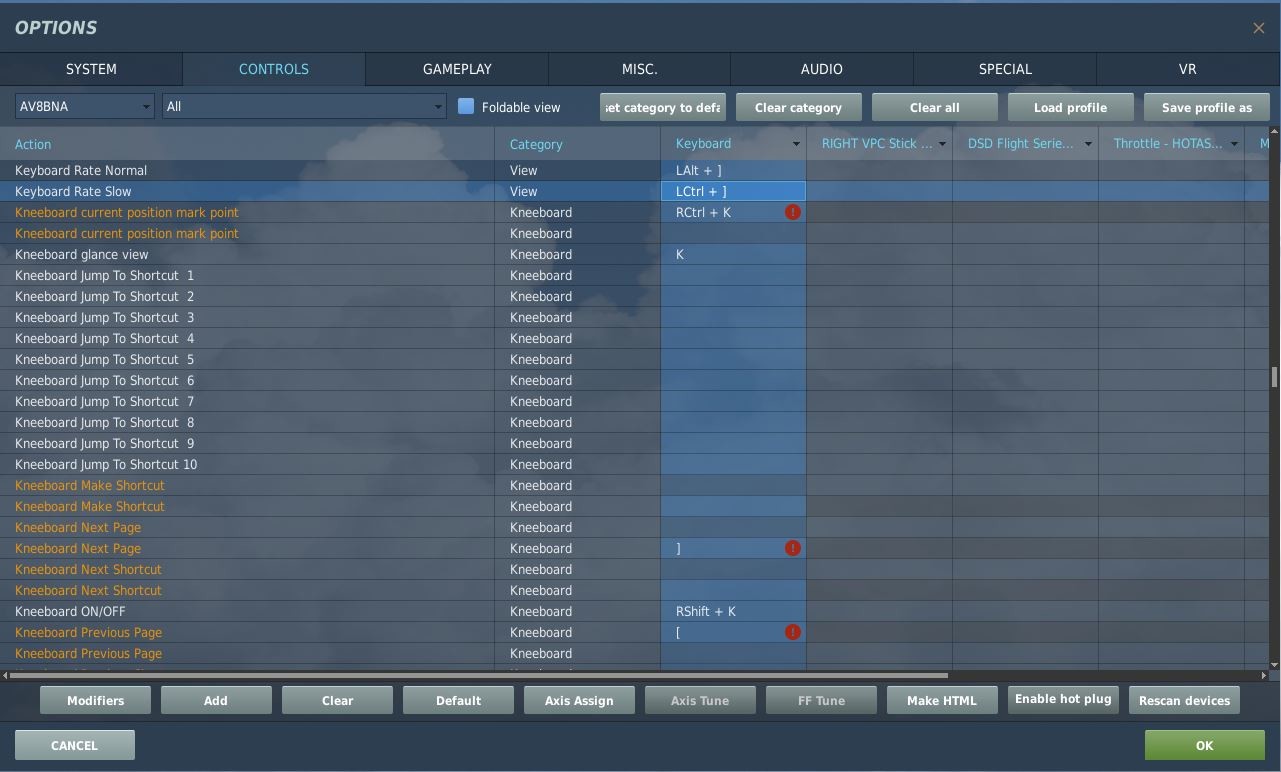Switch to the GAMEPLAY tab

coord(457,69)
